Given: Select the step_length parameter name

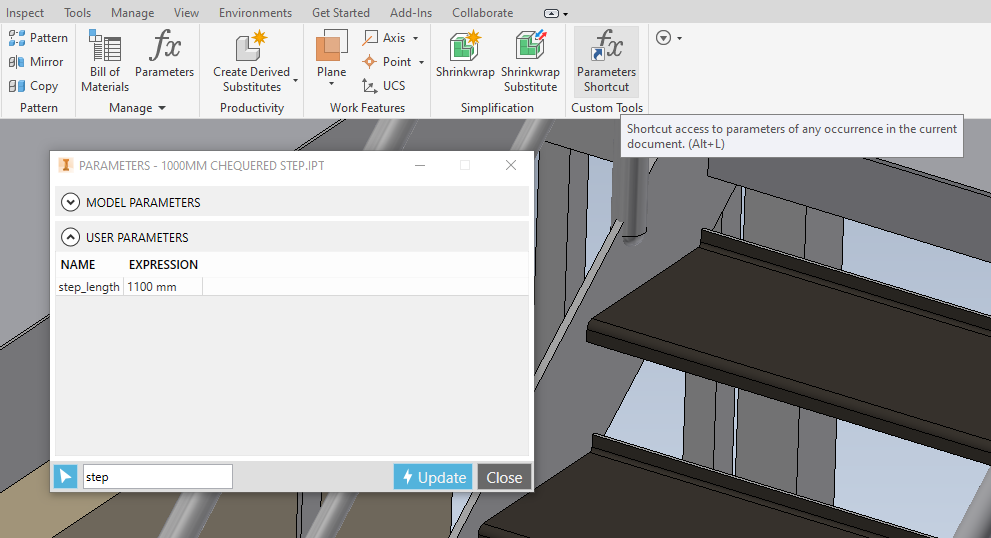Looking at the screenshot, I should pos(89,287).
